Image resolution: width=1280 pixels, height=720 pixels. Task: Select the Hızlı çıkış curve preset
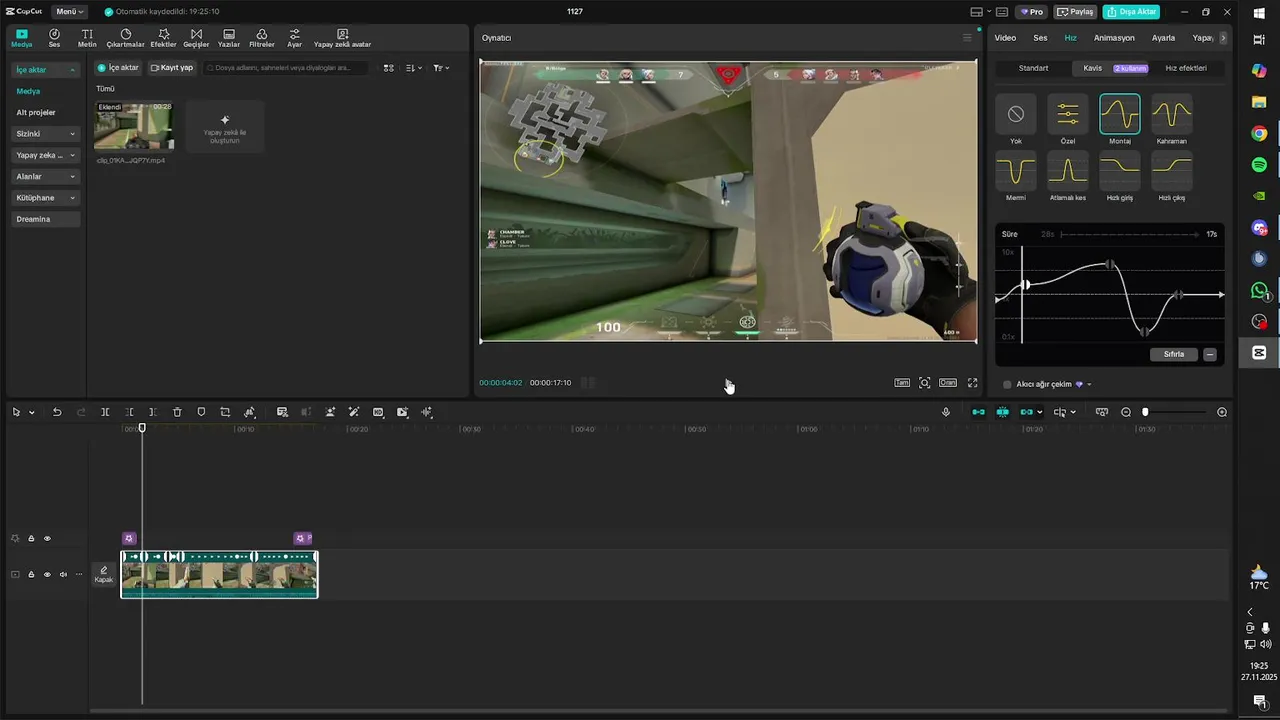click(1172, 176)
